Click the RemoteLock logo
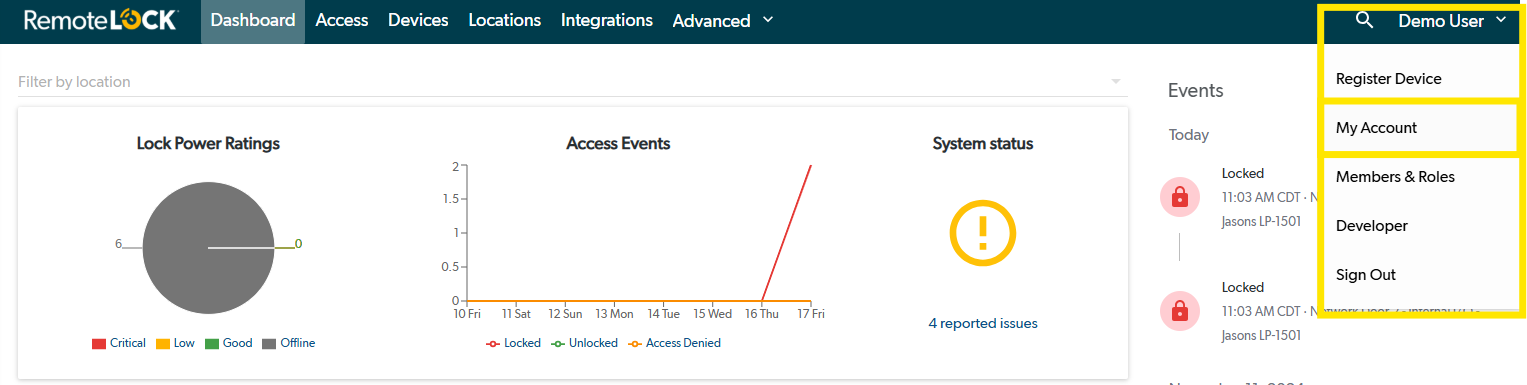This screenshot has width=1527, height=385. click(x=101, y=20)
